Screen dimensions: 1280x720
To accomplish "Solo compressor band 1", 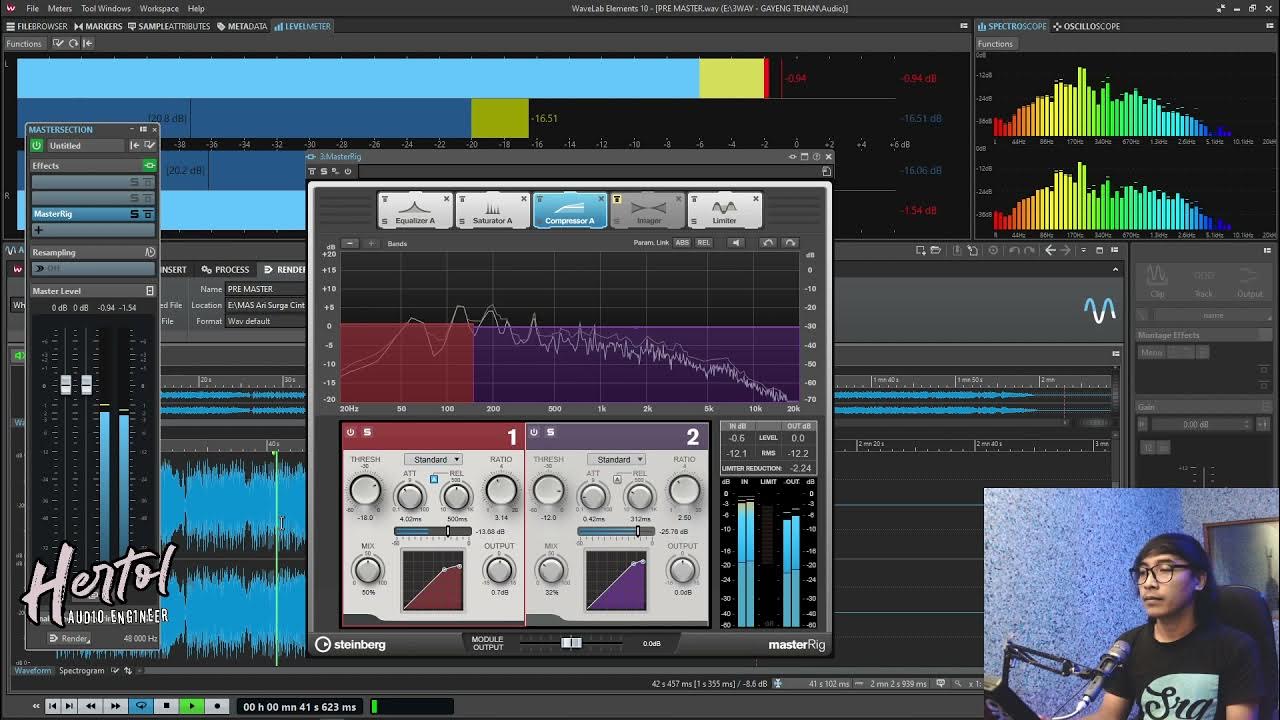I will tap(367, 432).
